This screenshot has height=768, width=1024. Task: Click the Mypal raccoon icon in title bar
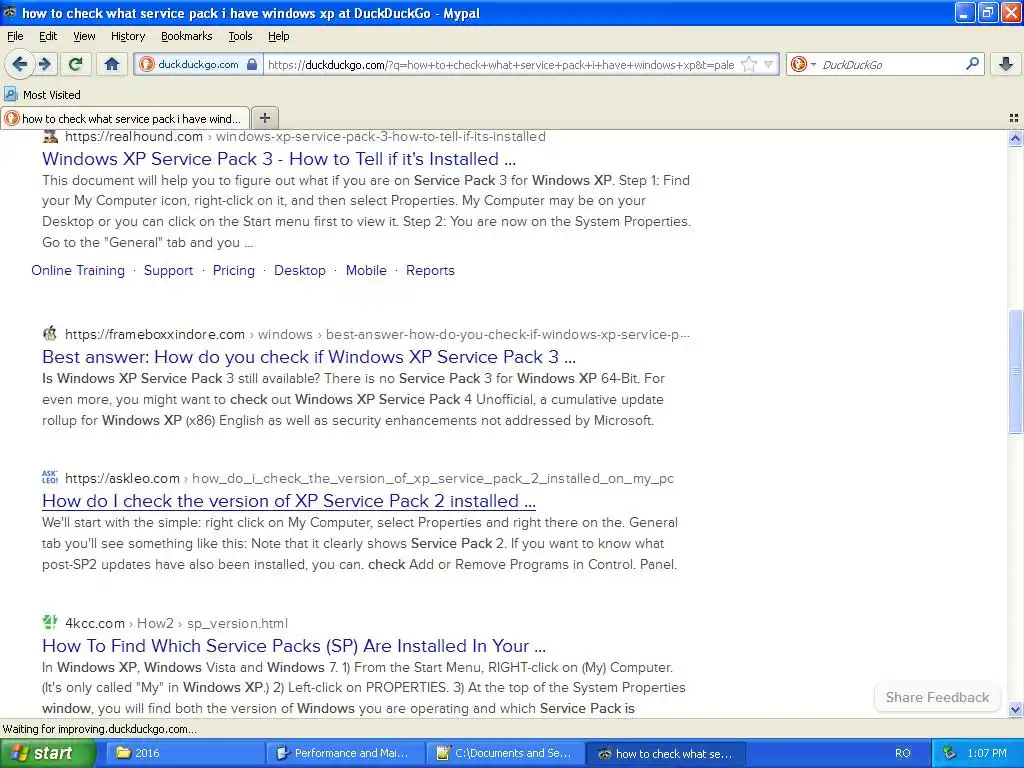click(9, 12)
